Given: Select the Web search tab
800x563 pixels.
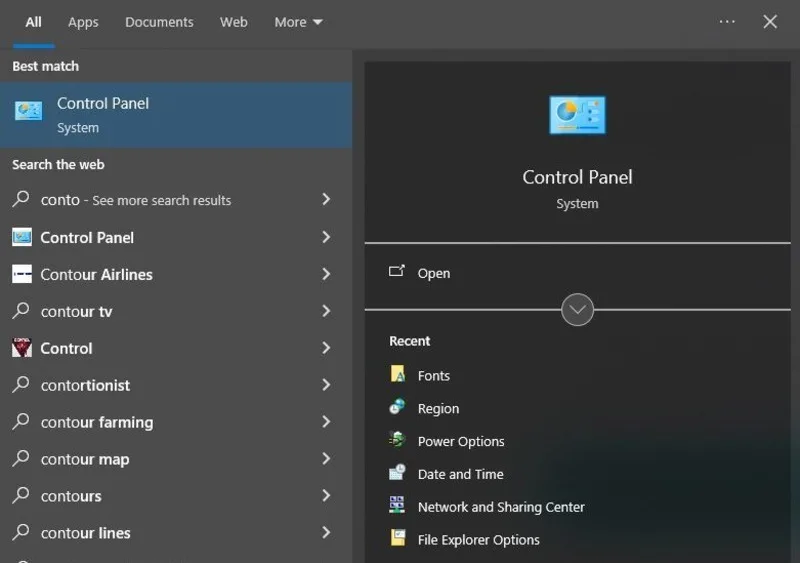Looking at the screenshot, I should pos(234,22).
